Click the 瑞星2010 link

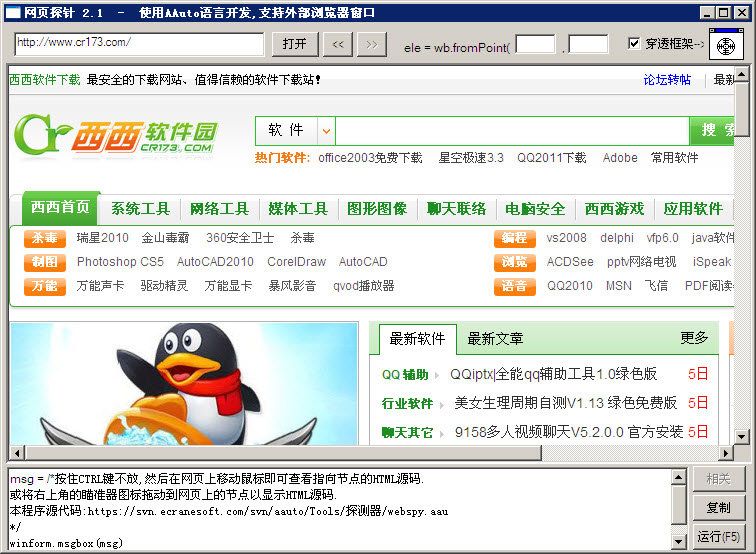click(x=102, y=238)
